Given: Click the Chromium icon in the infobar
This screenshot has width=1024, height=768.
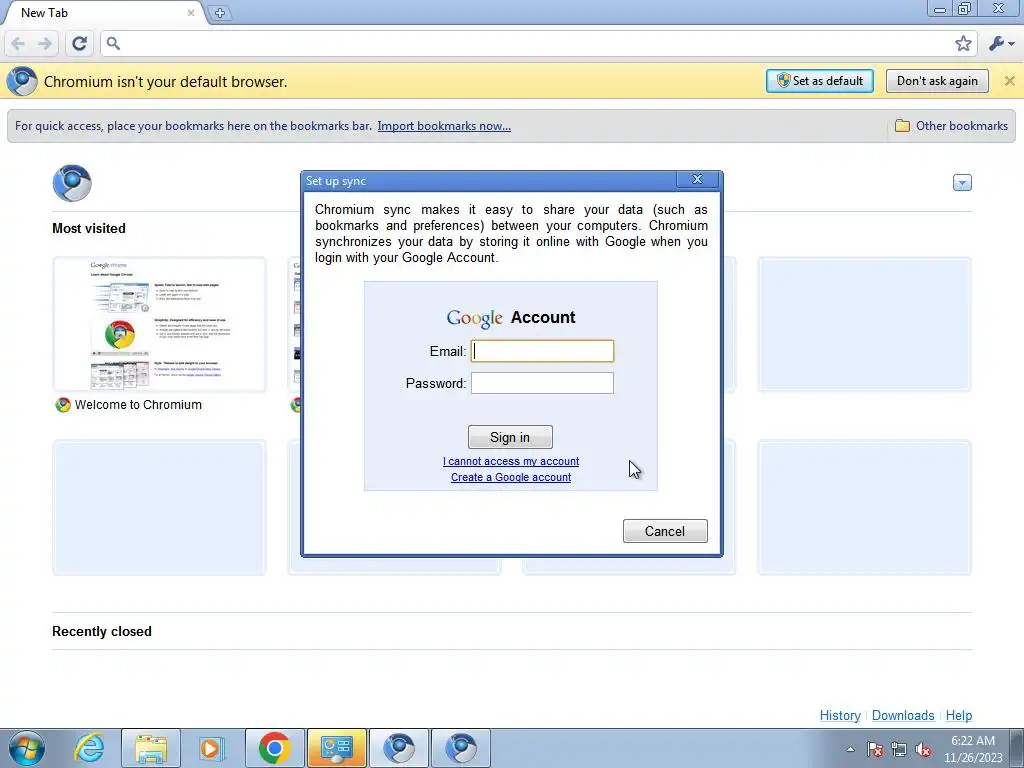Looking at the screenshot, I should (x=22, y=82).
